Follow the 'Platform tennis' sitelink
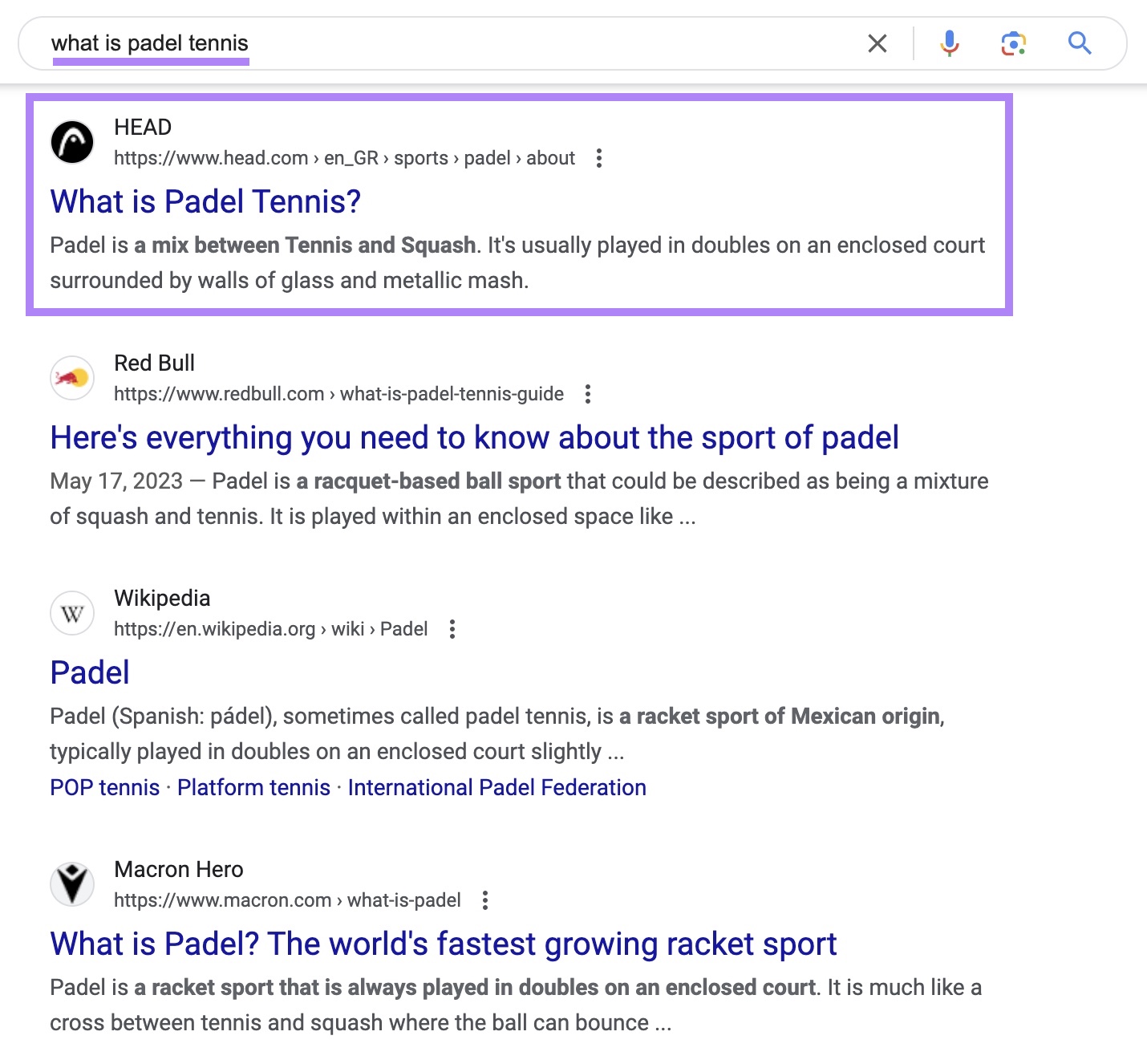 click(x=253, y=787)
